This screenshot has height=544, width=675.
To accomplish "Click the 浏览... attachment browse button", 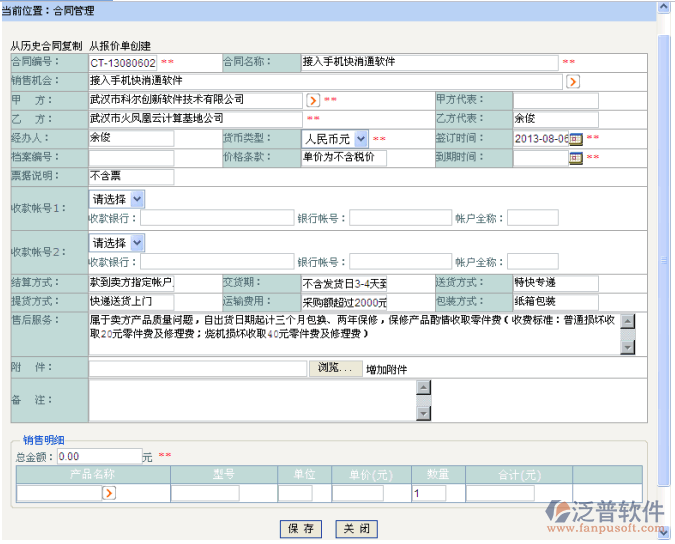I will tap(336, 368).
